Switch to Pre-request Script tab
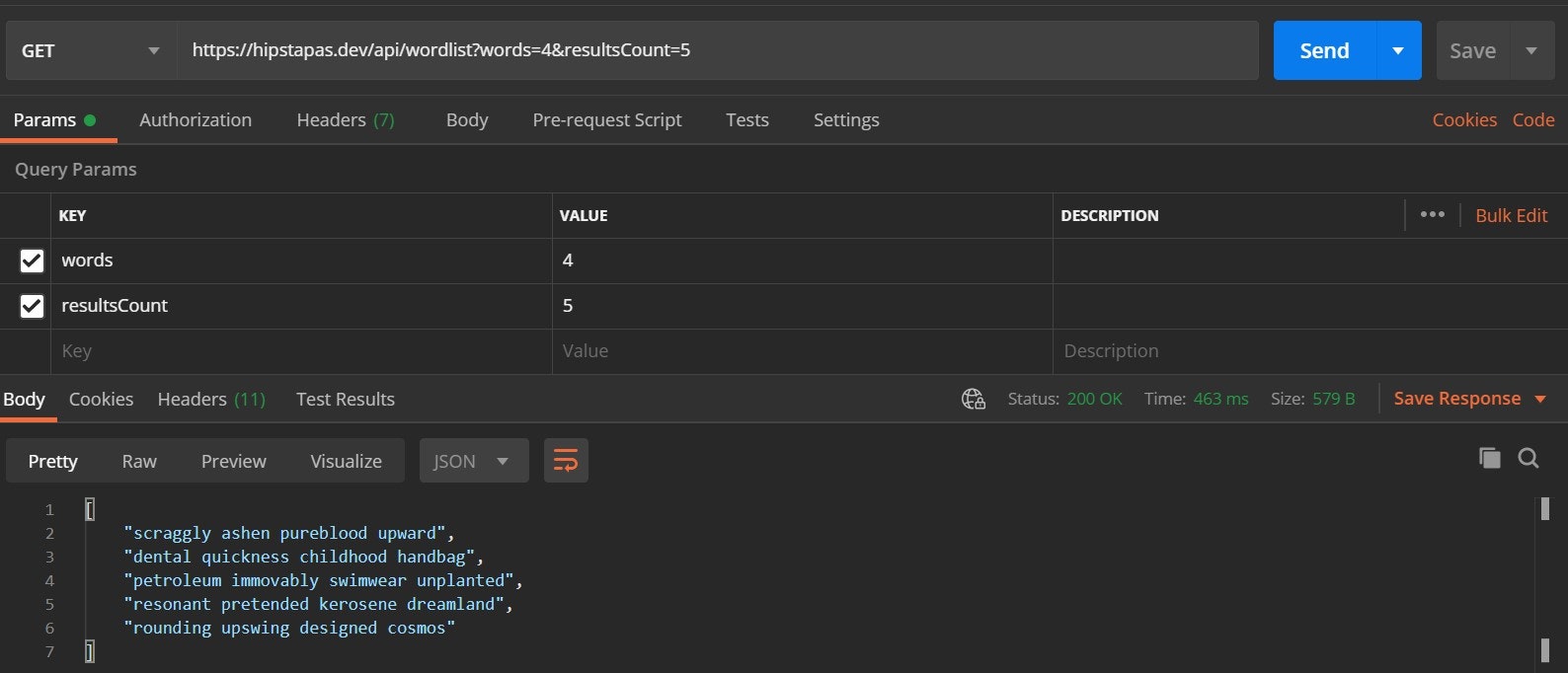Viewport: 1568px width, 673px height. click(607, 119)
